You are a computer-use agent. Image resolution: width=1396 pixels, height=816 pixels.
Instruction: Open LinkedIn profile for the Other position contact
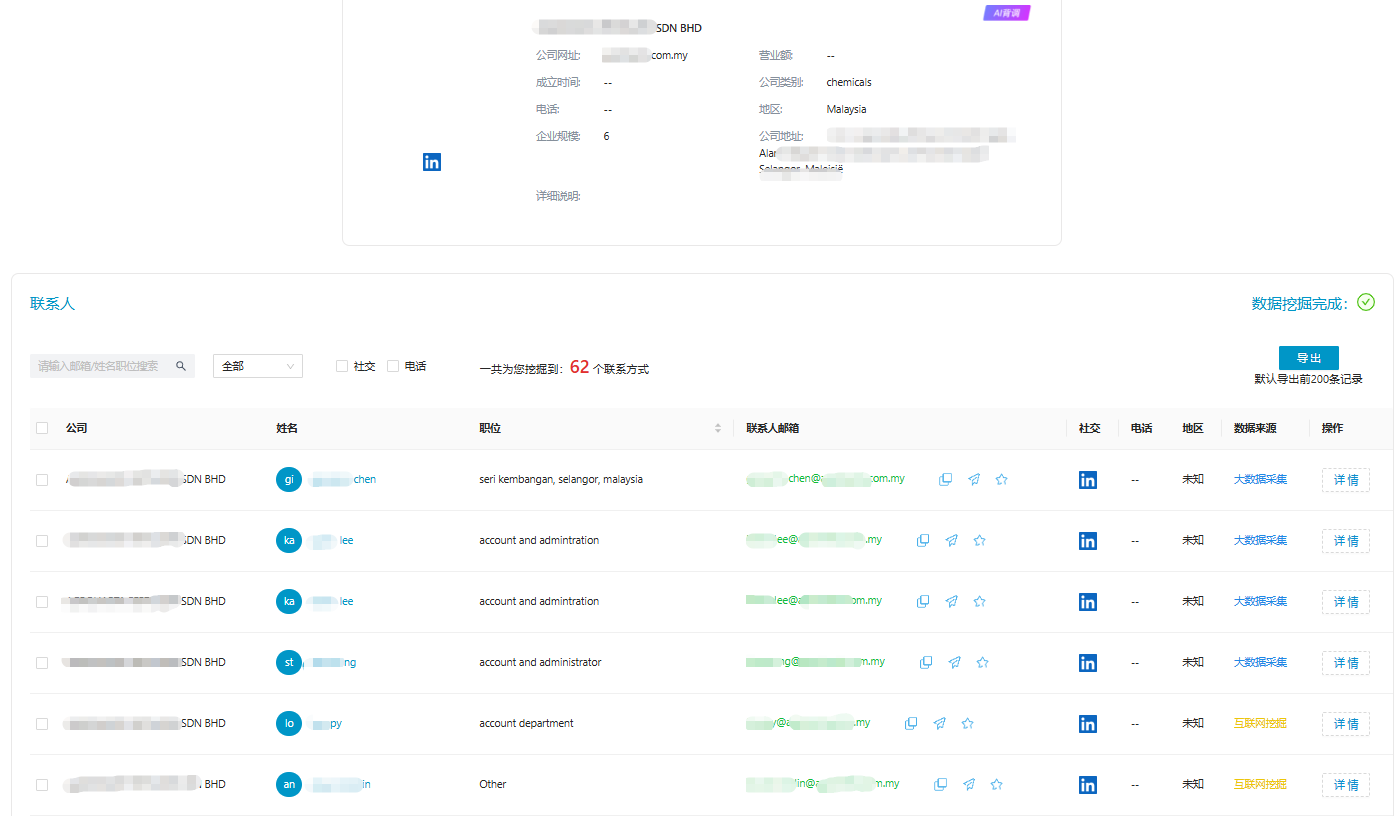[1088, 785]
